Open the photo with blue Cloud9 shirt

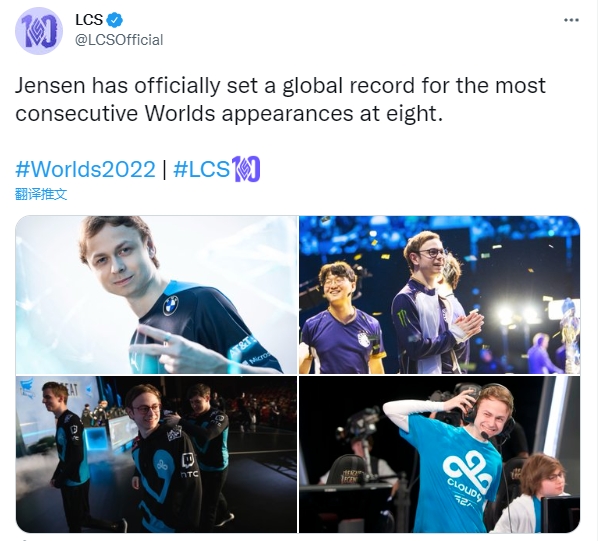pos(439,454)
